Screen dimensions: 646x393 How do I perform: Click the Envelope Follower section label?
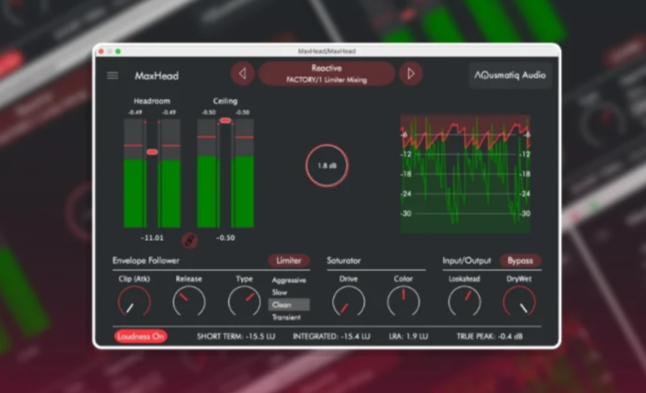146,260
